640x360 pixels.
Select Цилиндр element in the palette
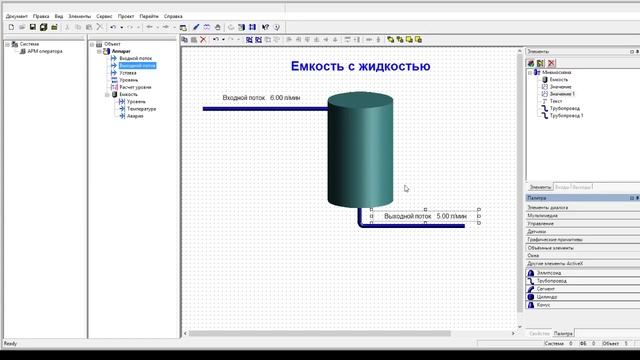click(x=583, y=297)
